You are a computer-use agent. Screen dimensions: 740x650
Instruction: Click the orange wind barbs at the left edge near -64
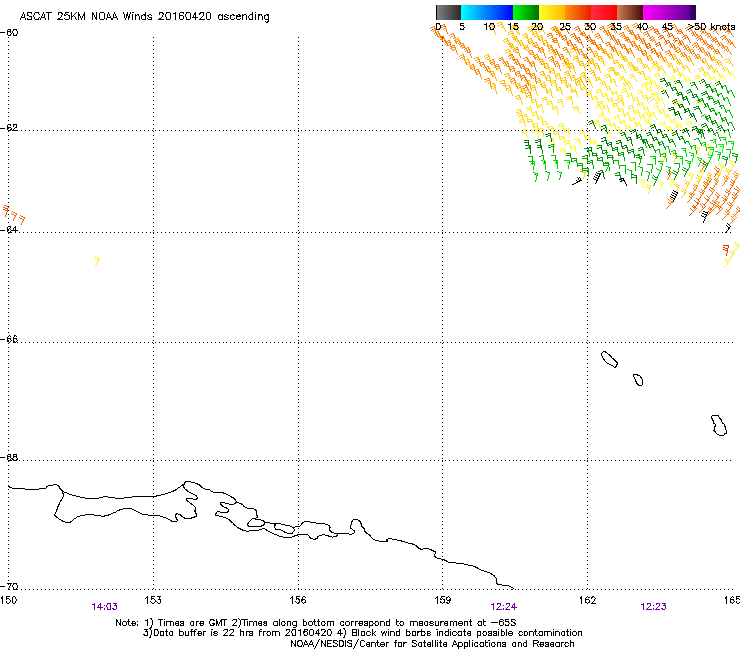coord(14,215)
